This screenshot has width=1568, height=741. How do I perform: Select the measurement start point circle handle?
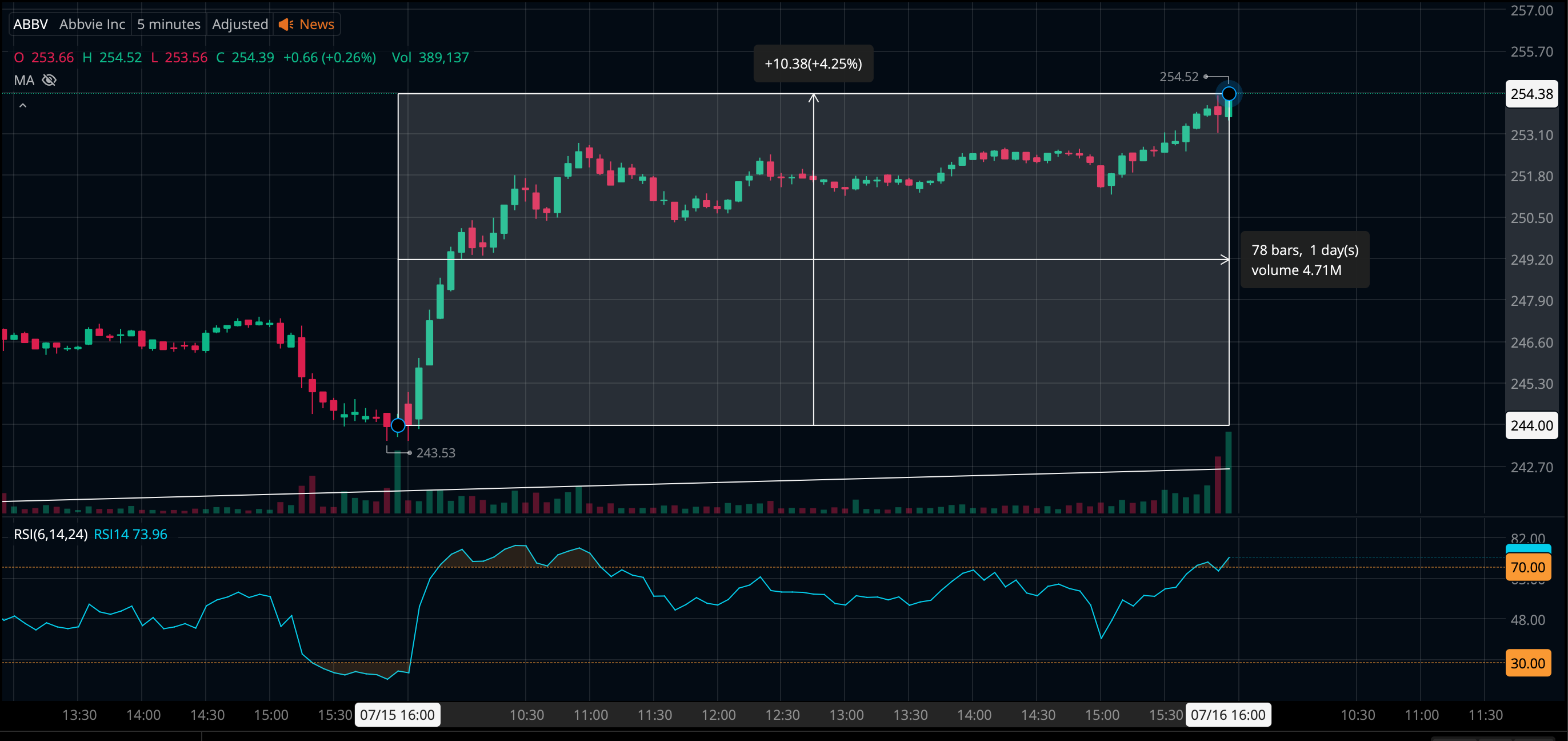pos(398,425)
